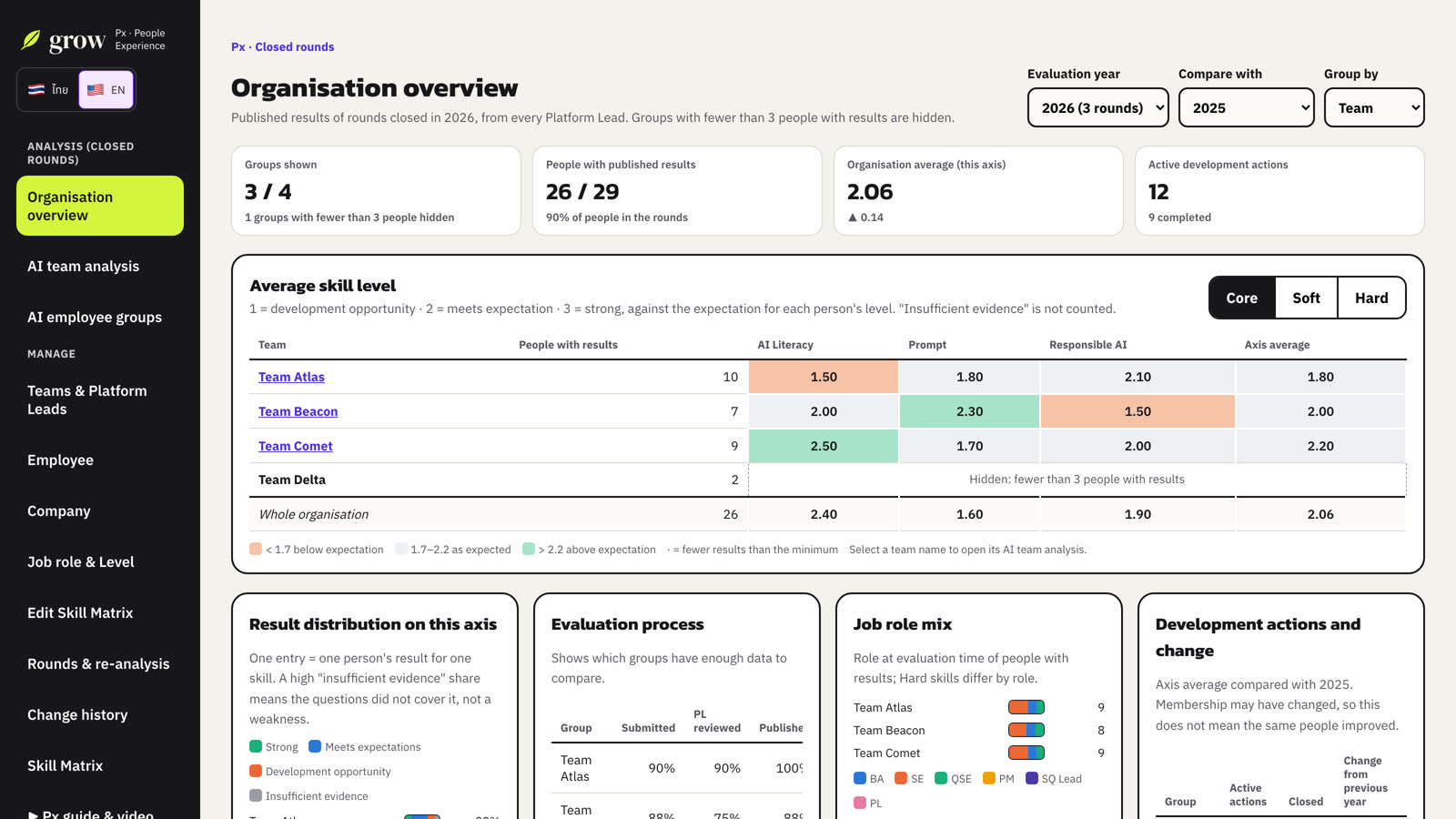Click the Responsible AI column header

tap(1087, 345)
